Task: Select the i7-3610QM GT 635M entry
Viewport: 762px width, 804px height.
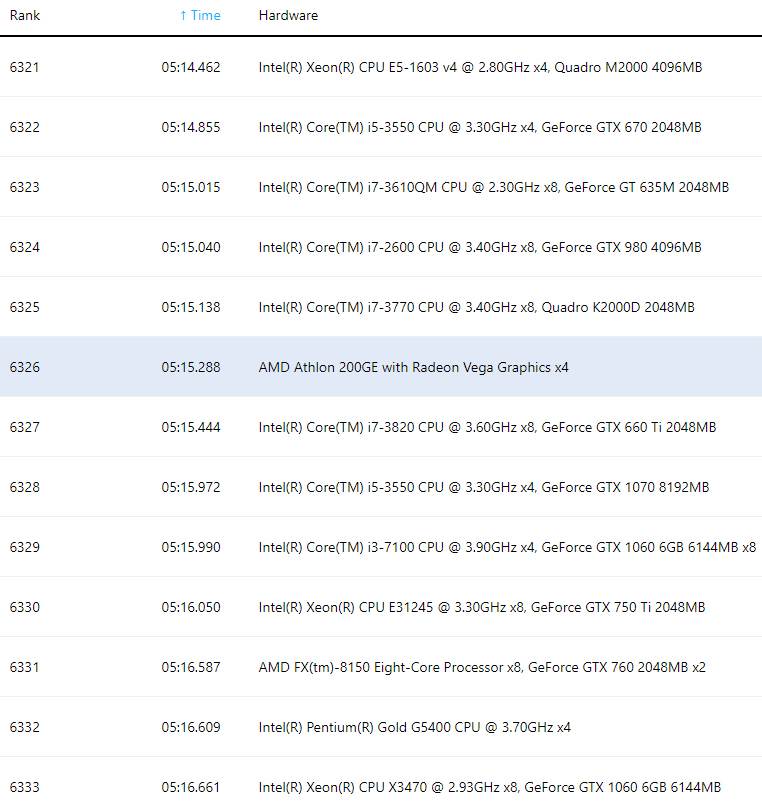Action: [493, 187]
